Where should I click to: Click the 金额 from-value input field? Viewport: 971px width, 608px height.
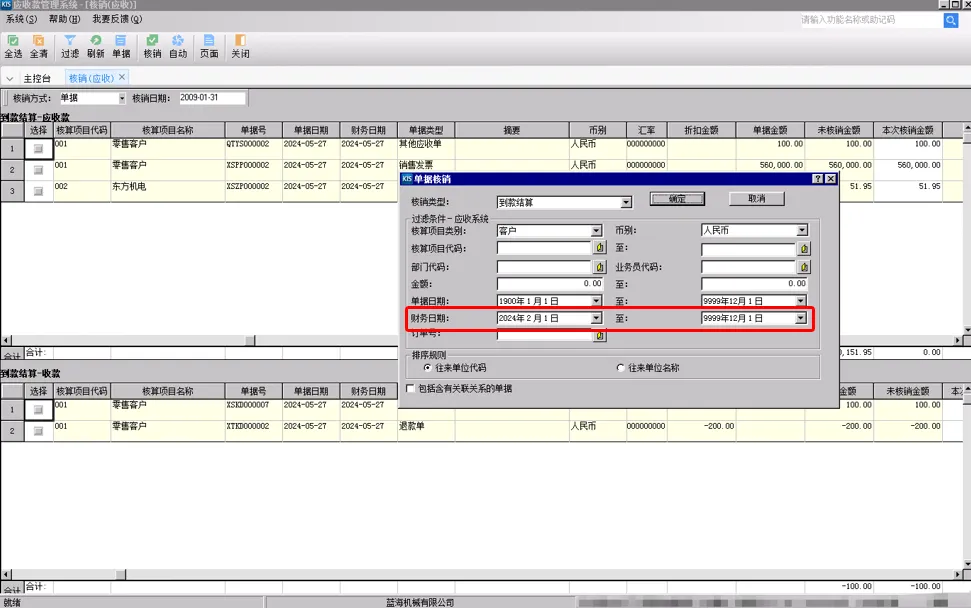[550, 284]
